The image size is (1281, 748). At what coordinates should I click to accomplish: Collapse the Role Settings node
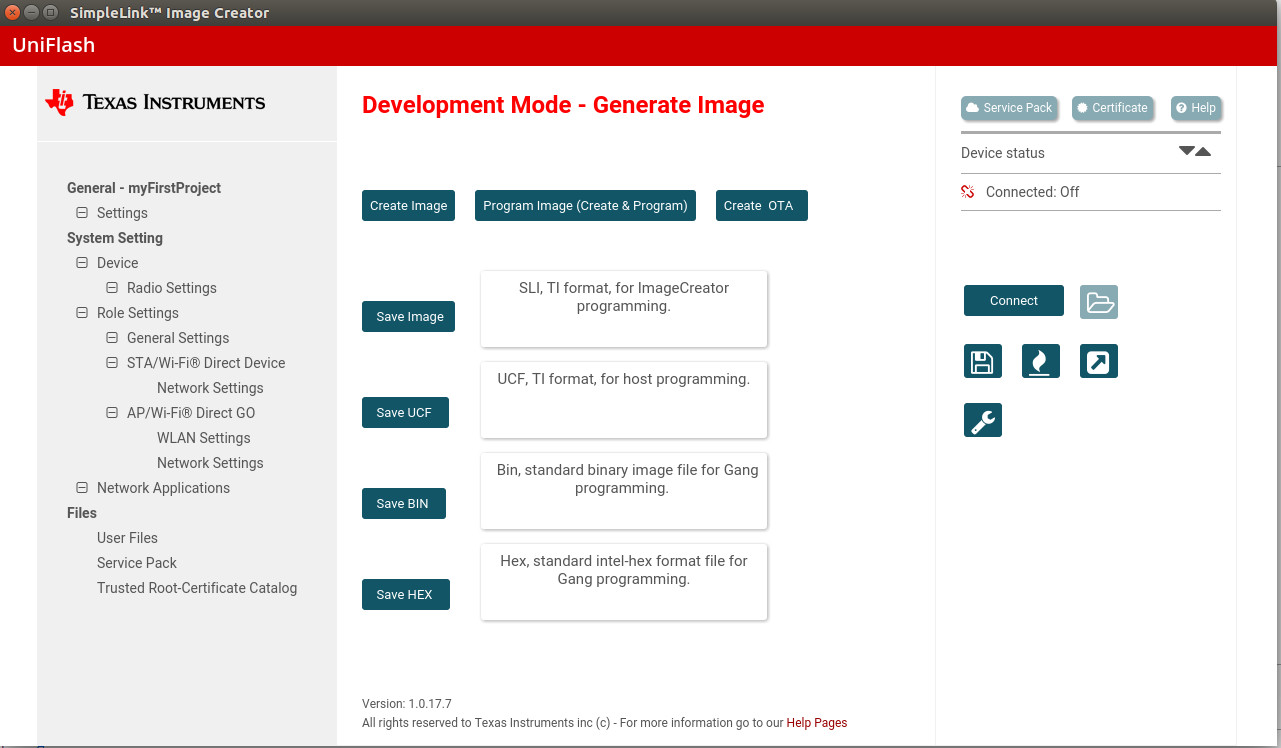click(x=82, y=313)
